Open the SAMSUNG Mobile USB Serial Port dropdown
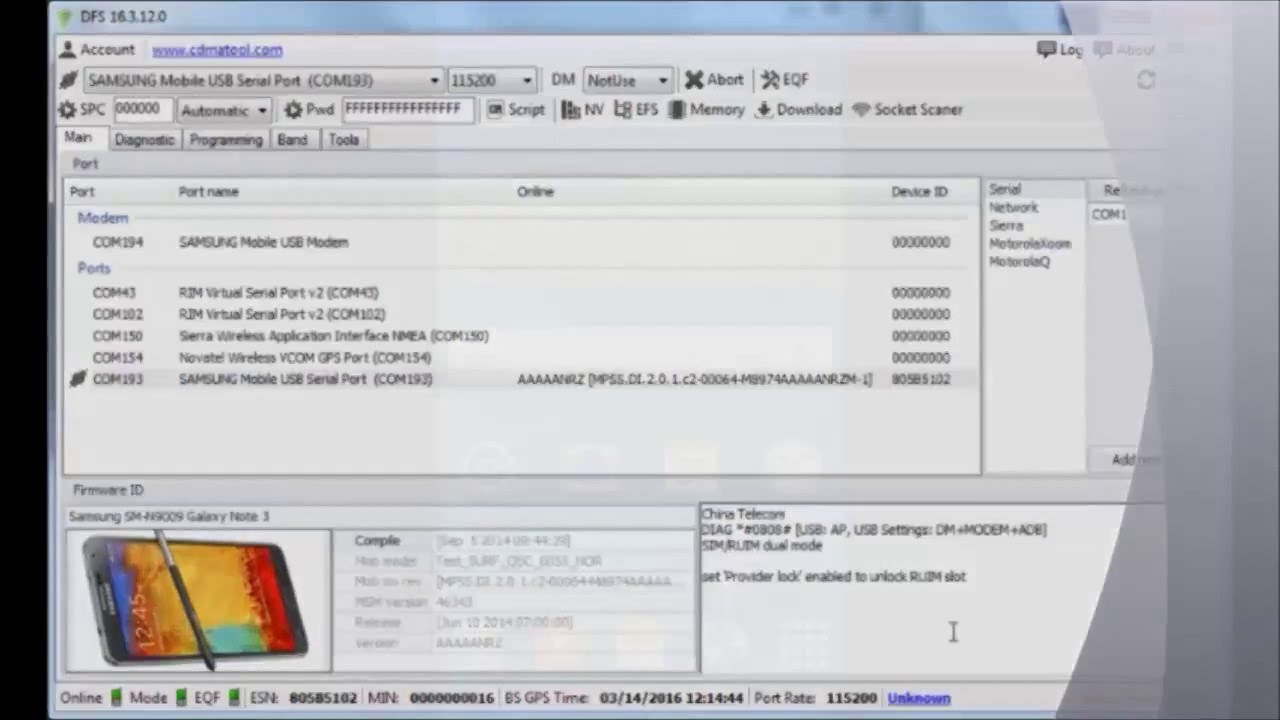The width and height of the screenshot is (1280, 720). (x=263, y=80)
